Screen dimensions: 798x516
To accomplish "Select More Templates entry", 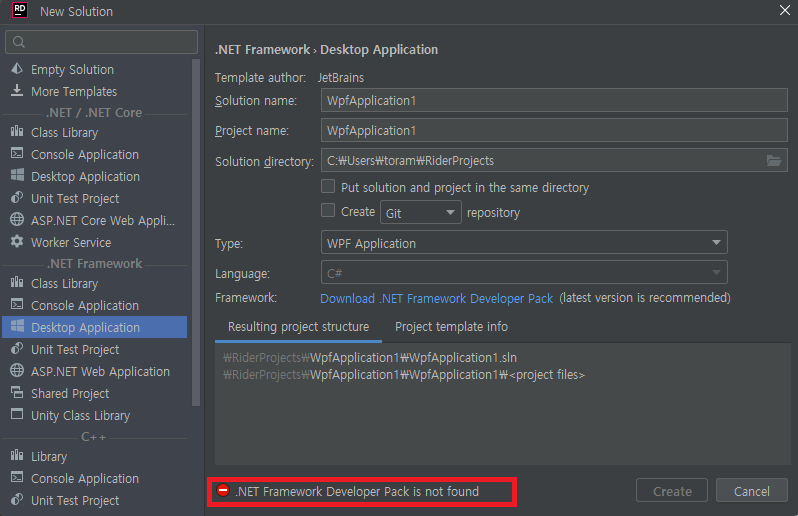I will click(x=95, y=91).
